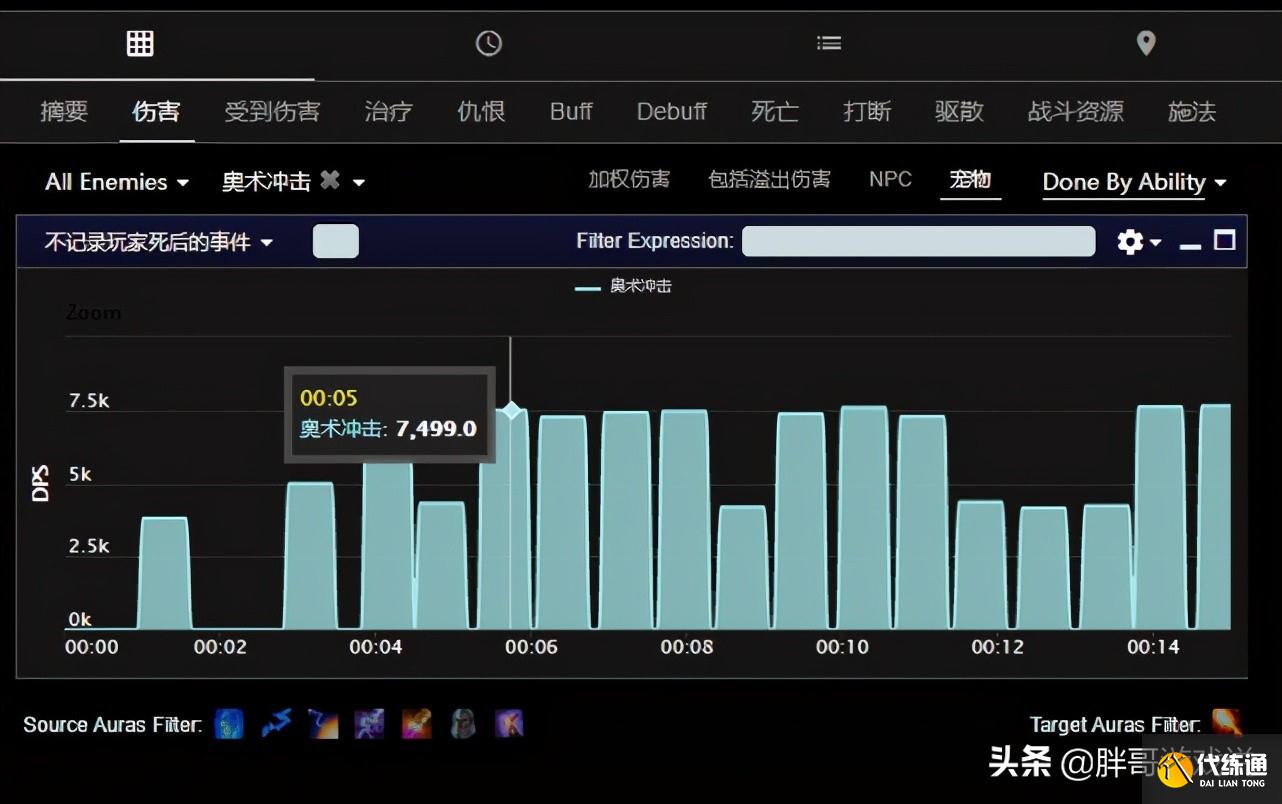Select the first Source Auras Filter spell icon
1282x804 pixels.
229,723
